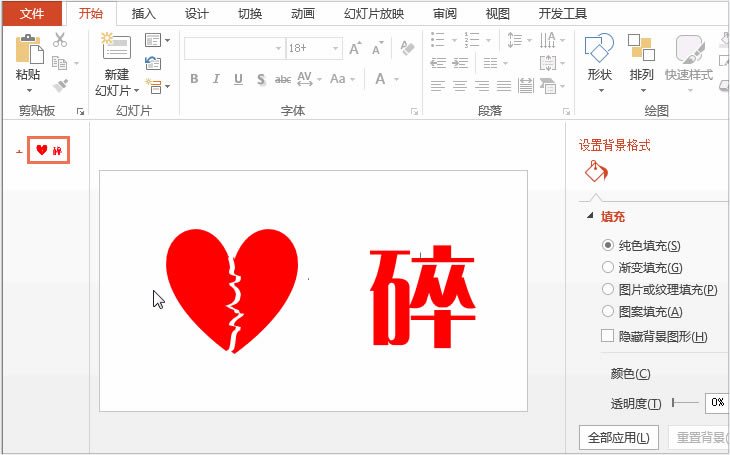Toggle Italic formatting
The width and height of the screenshot is (730, 455).
point(216,79)
